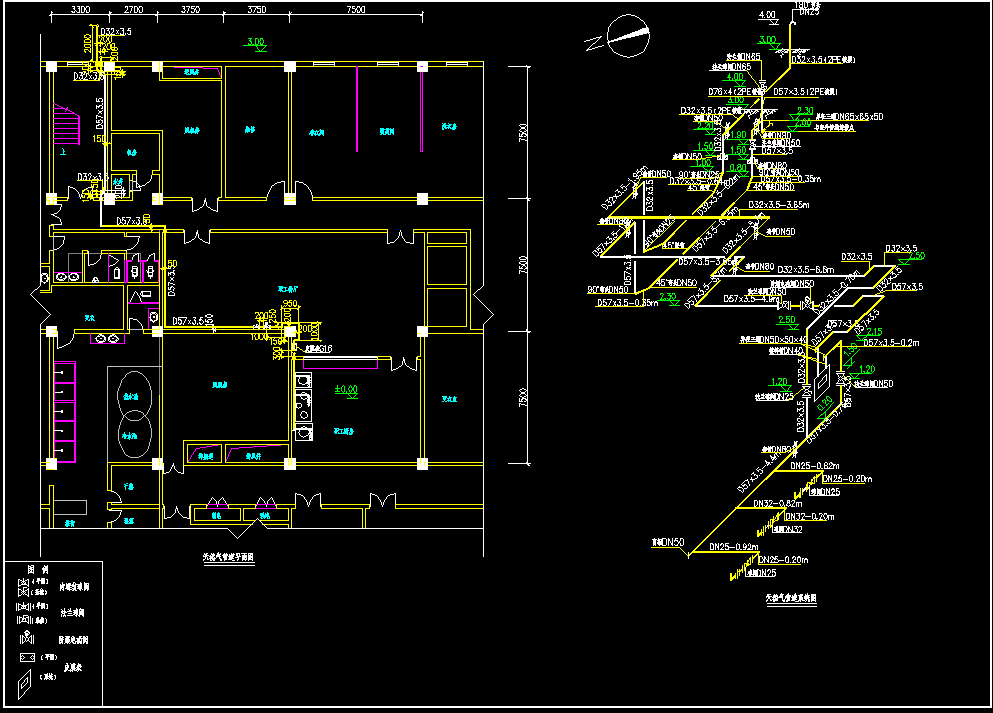Select the lower oval tank outline
993x713 pixels.
click(133, 430)
